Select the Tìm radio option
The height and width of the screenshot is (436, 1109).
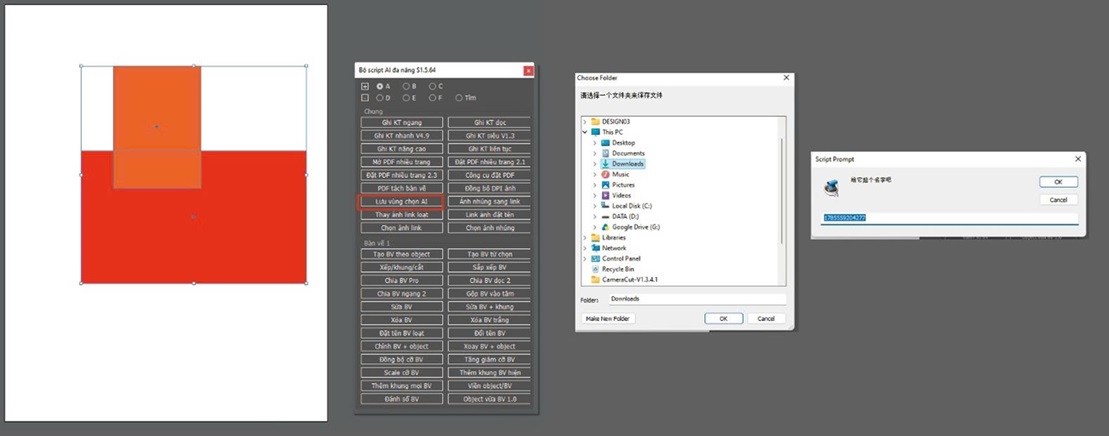coord(459,98)
